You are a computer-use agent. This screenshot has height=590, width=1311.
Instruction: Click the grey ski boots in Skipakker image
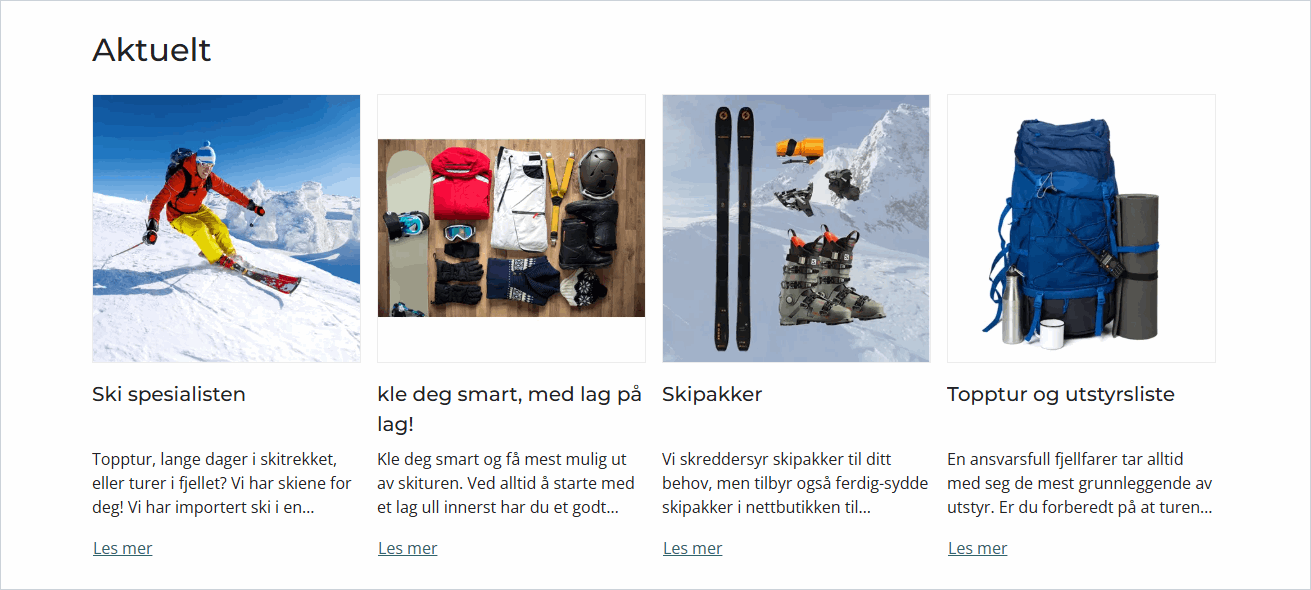point(828,285)
